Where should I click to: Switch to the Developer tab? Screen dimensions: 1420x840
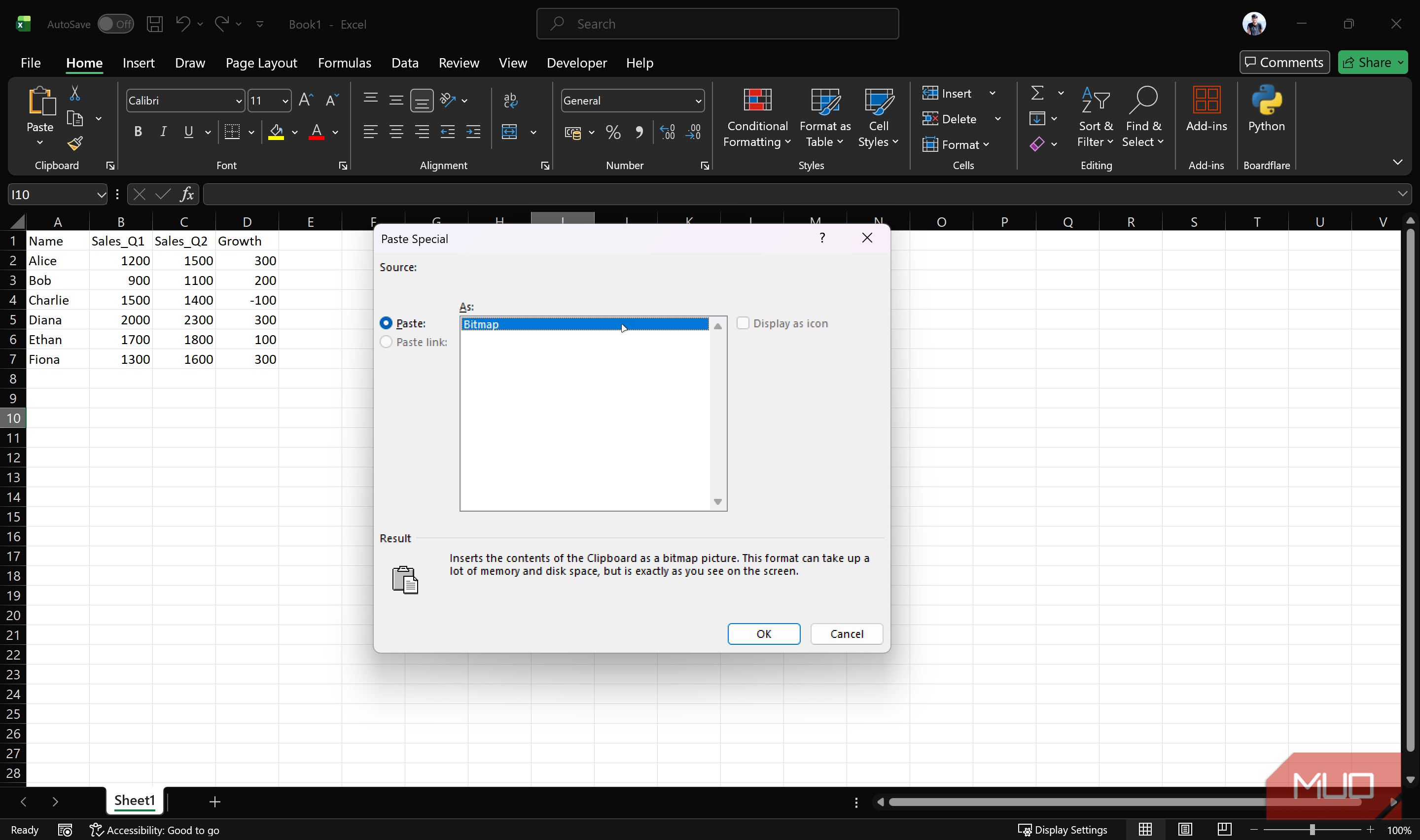(x=577, y=63)
